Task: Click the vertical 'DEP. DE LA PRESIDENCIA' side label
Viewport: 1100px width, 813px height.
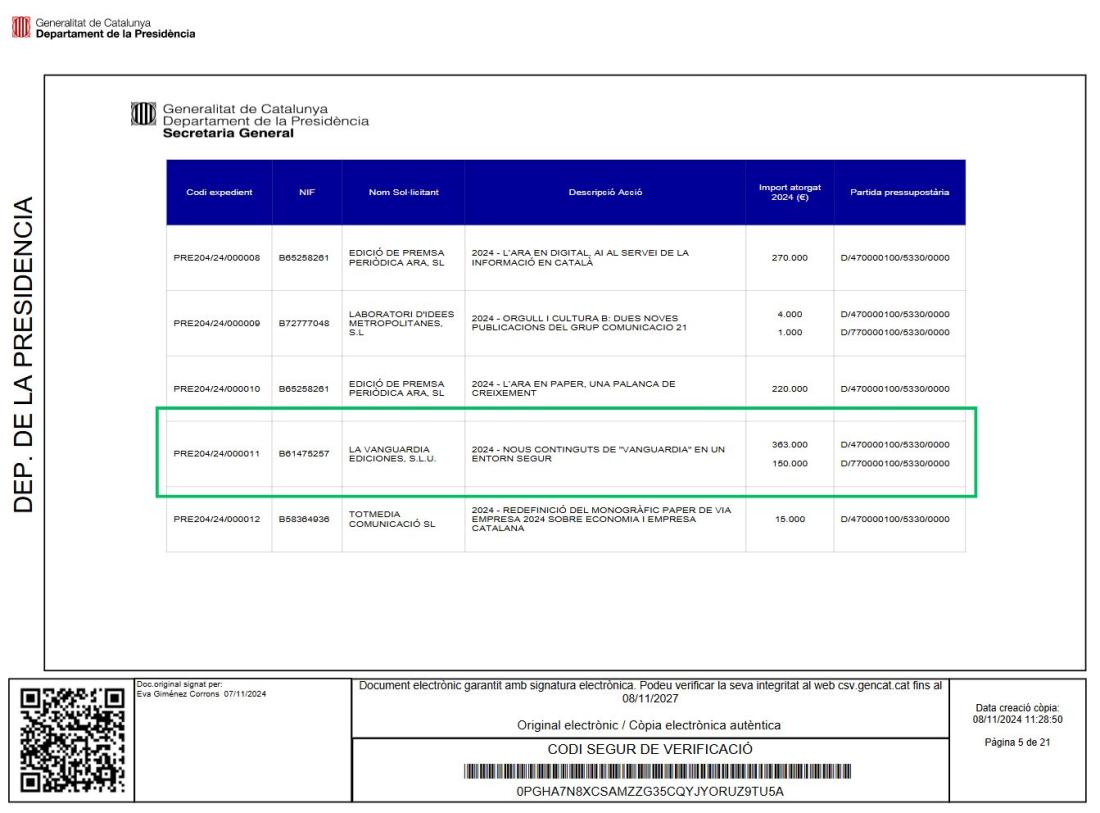Action: (23, 354)
